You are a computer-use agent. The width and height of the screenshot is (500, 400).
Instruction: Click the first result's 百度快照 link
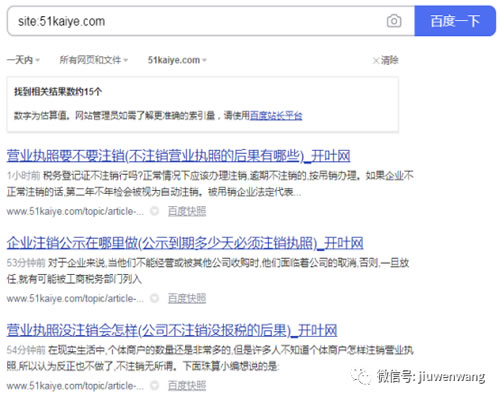(187, 211)
